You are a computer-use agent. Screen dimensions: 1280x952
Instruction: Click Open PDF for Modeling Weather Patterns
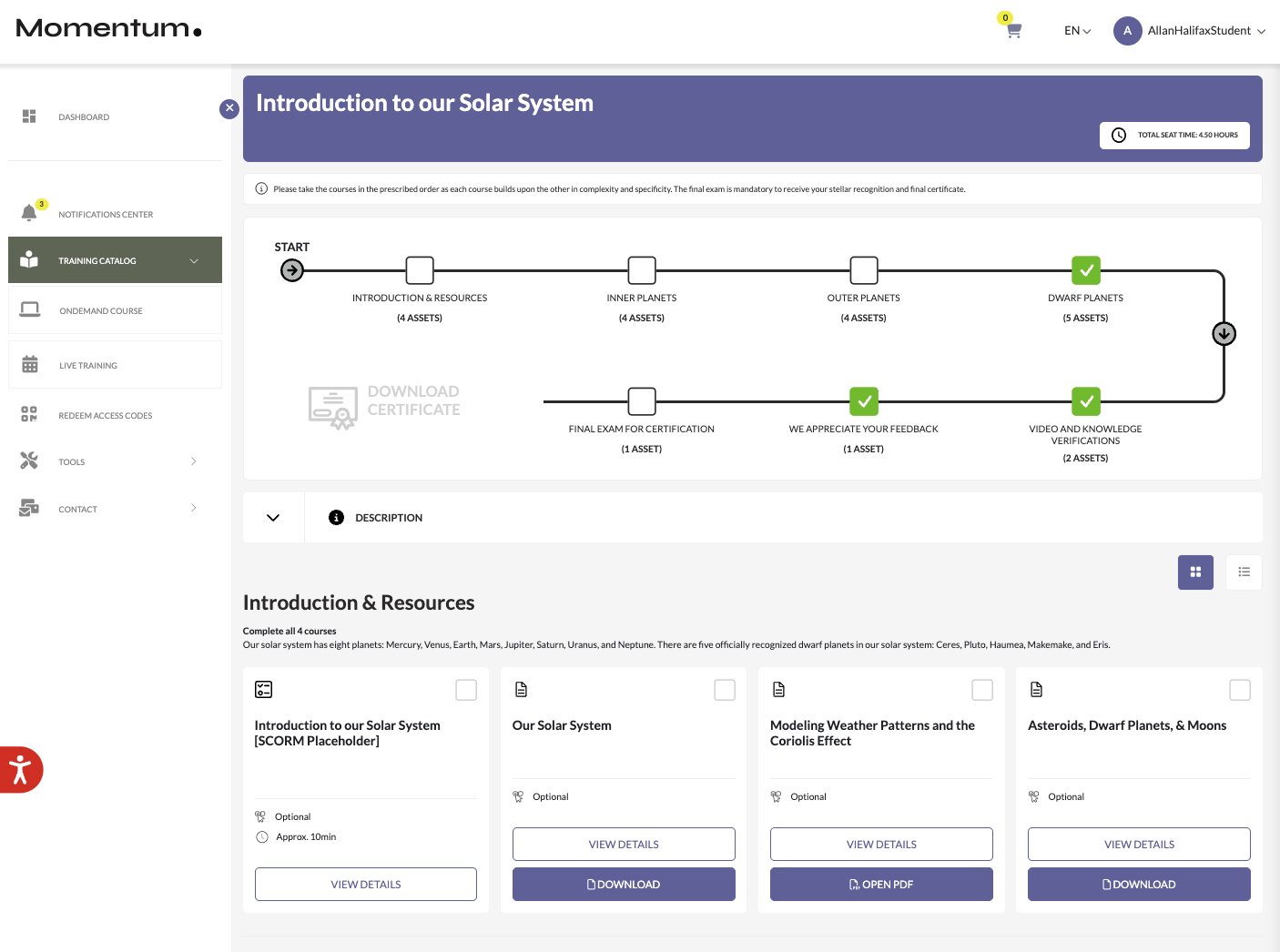(880, 885)
